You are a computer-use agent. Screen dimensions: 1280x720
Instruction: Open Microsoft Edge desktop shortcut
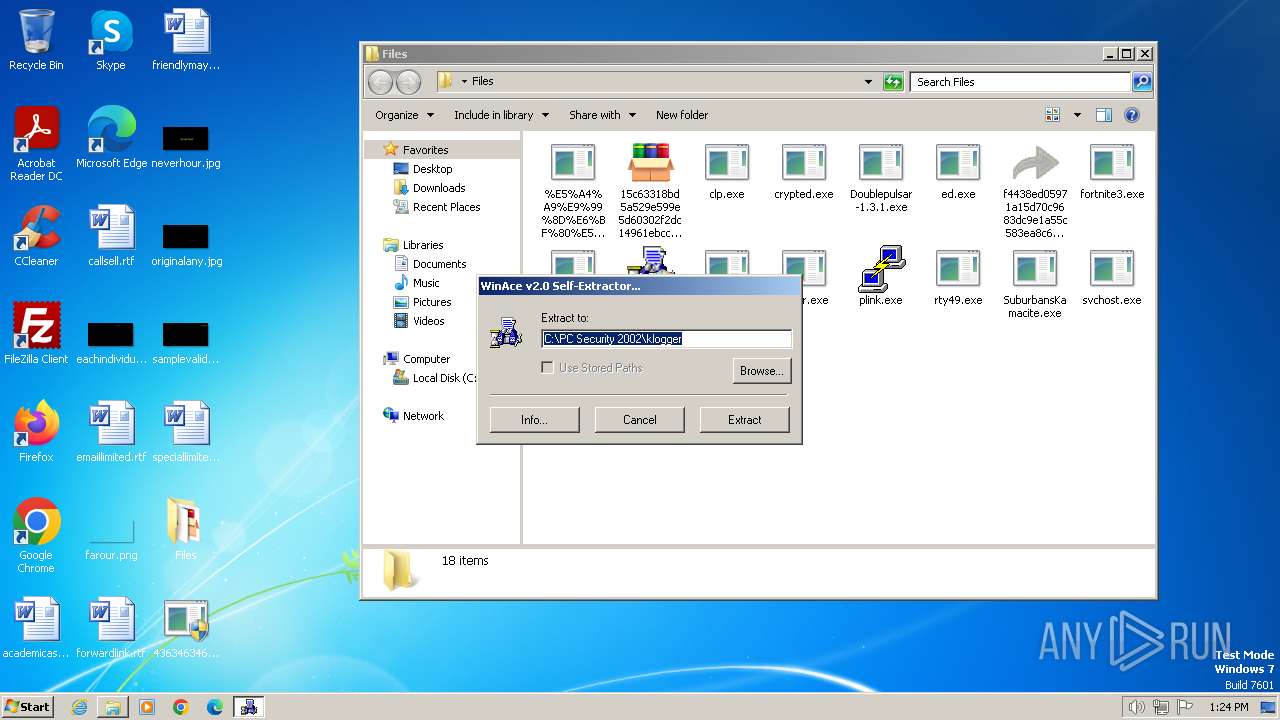[112, 138]
